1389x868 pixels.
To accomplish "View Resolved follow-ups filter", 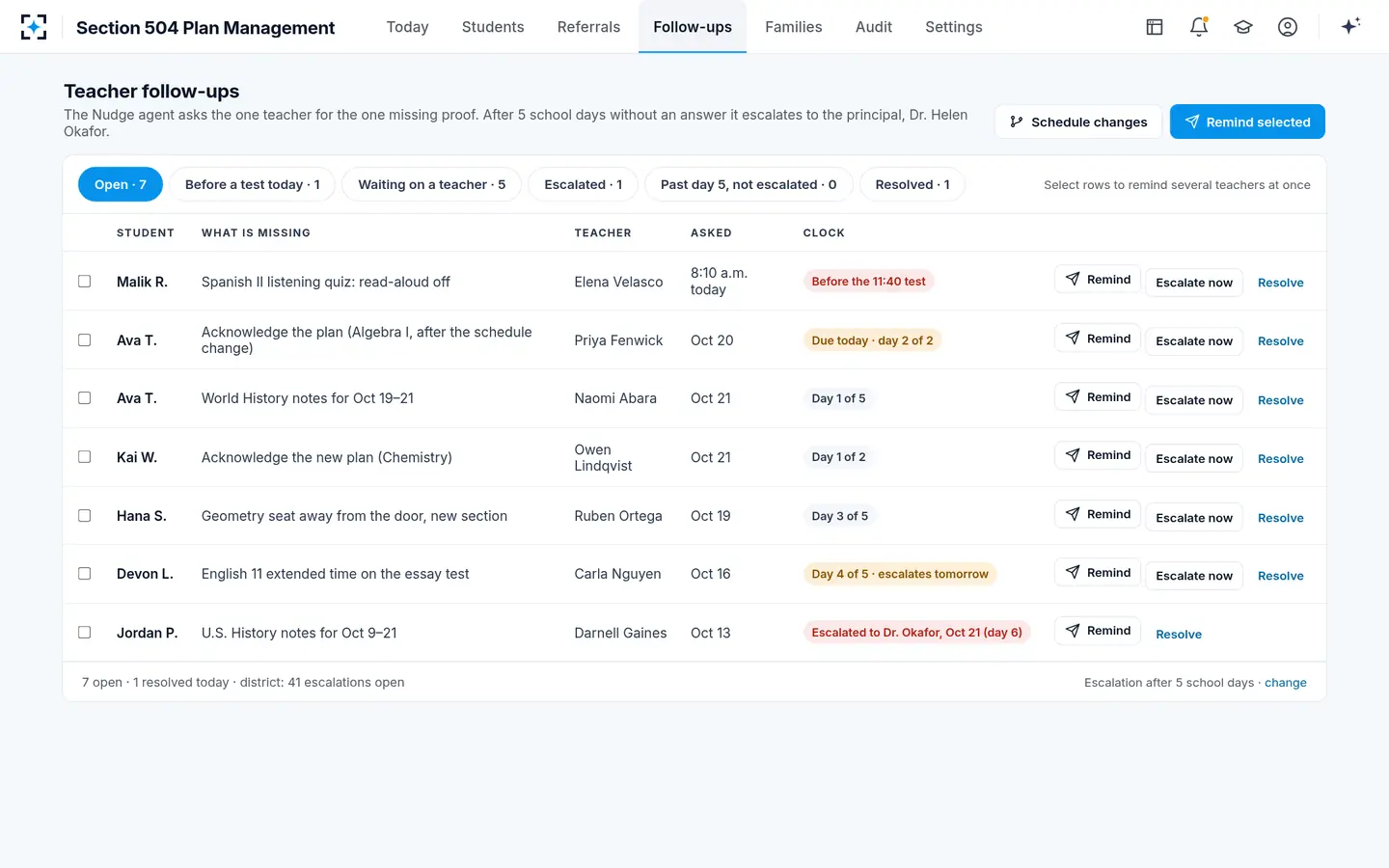I will (912, 184).
